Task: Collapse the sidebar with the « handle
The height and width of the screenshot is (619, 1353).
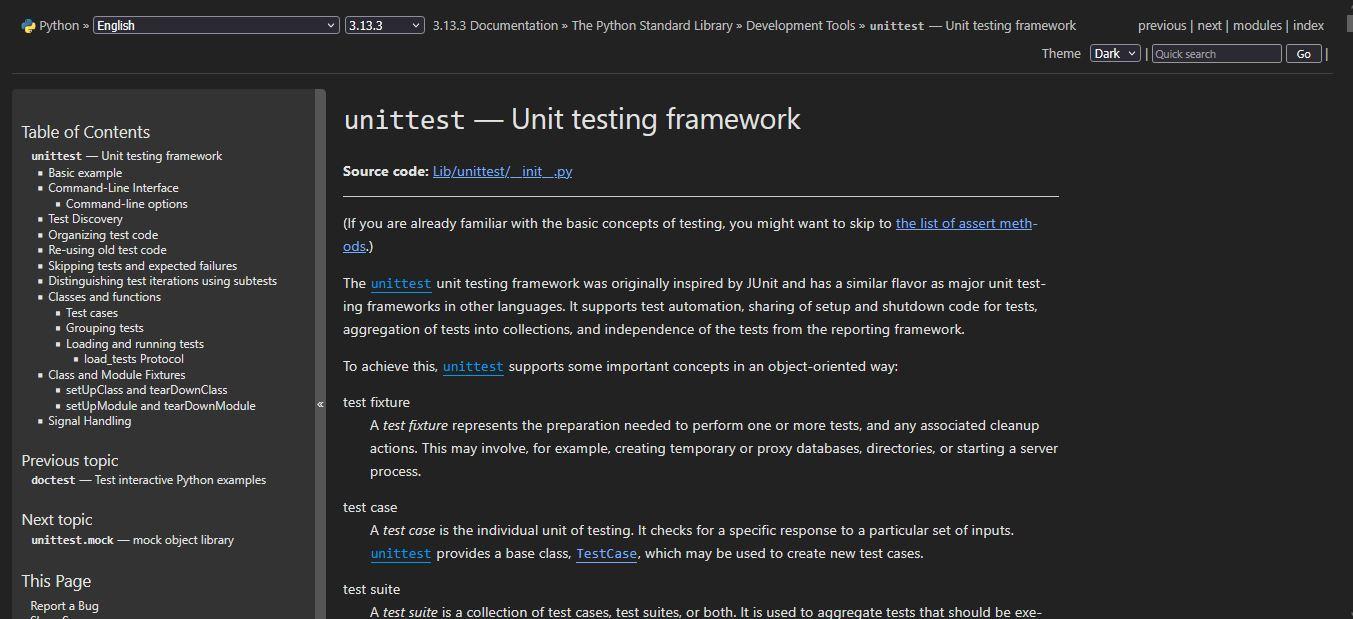Action: tap(320, 404)
